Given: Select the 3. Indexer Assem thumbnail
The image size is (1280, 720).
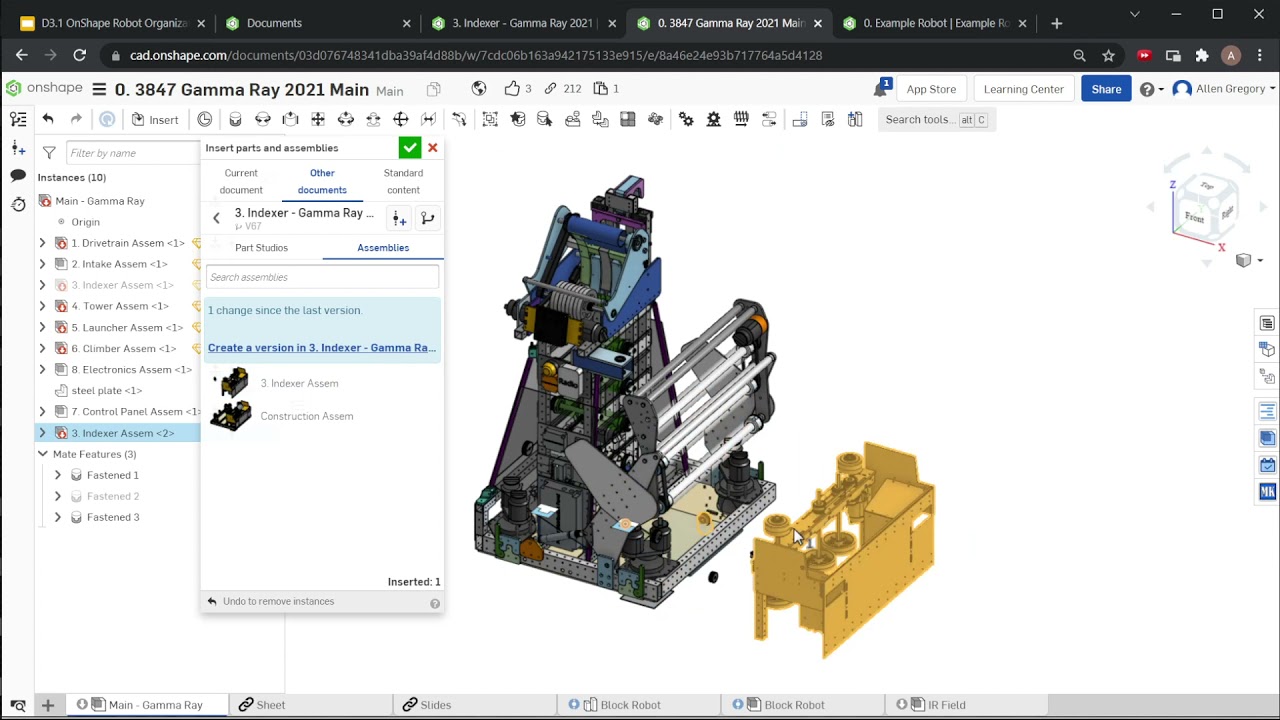Looking at the screenshot, I should tap(233, 383).
